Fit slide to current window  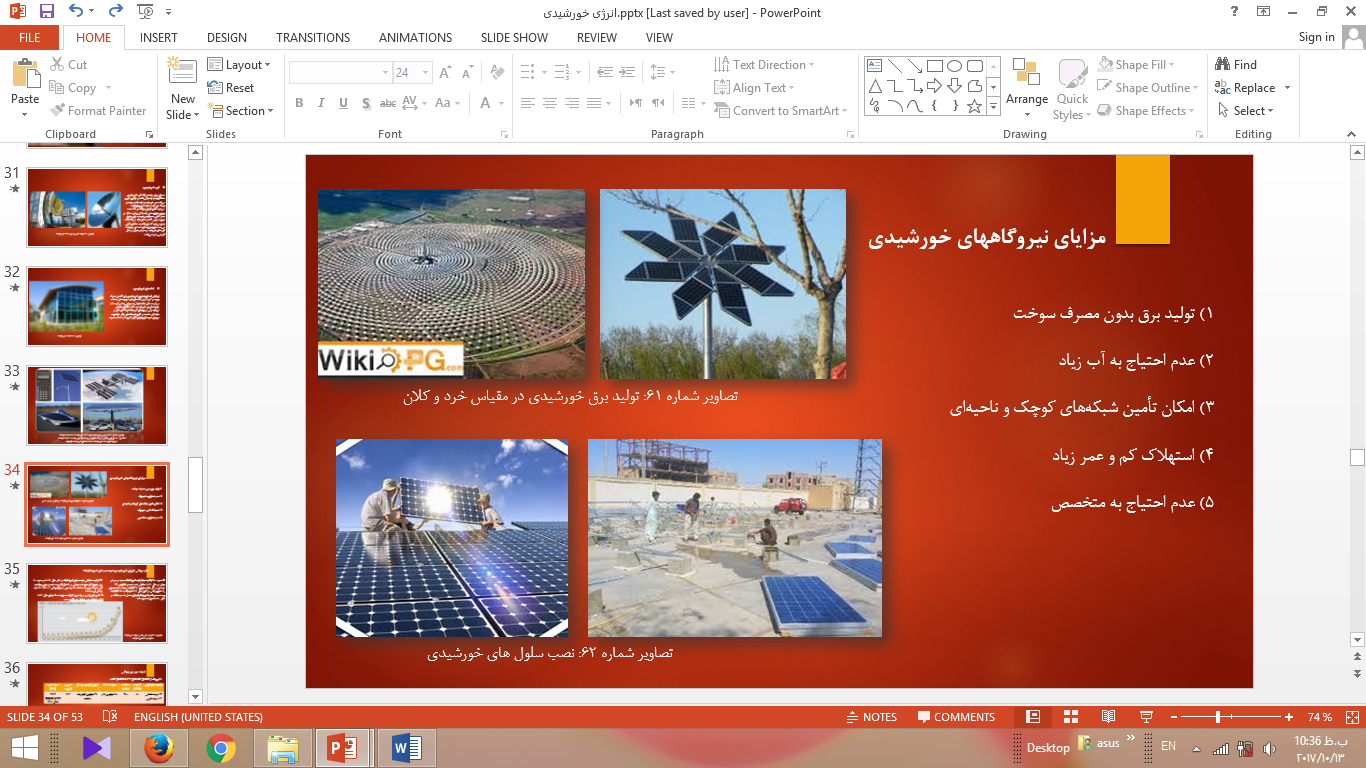1351,717
